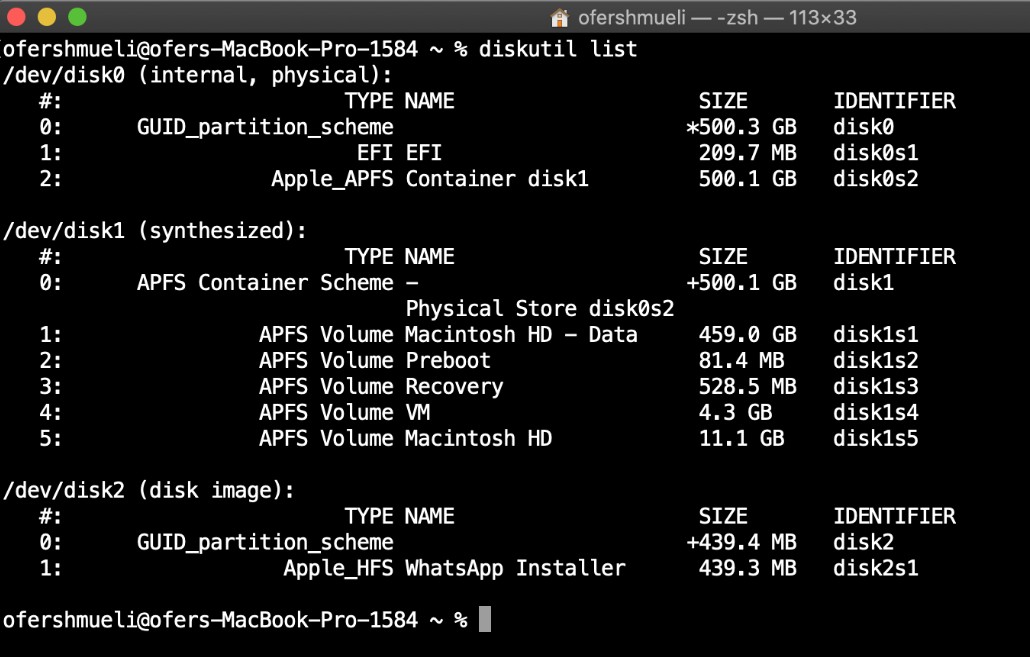Click the green zoom window button
This screenshot has width=1030, height=657.
tap(78, 17)
